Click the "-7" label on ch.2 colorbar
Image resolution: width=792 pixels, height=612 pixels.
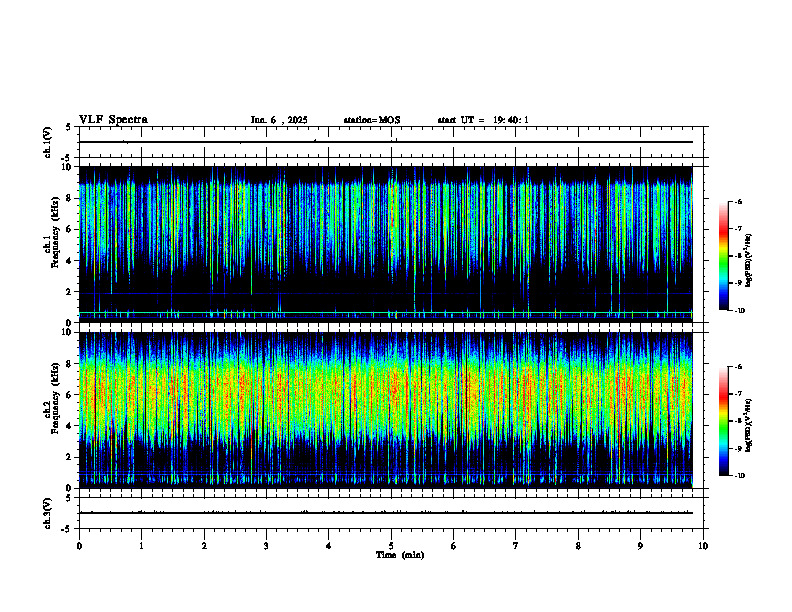[739, 394]
